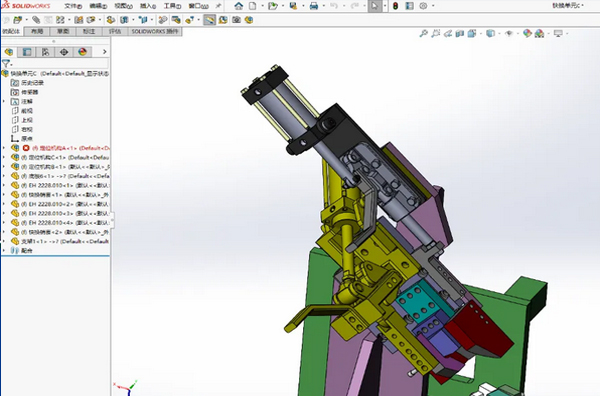Open the Options gear icon
600x396 pixels.
423,6
